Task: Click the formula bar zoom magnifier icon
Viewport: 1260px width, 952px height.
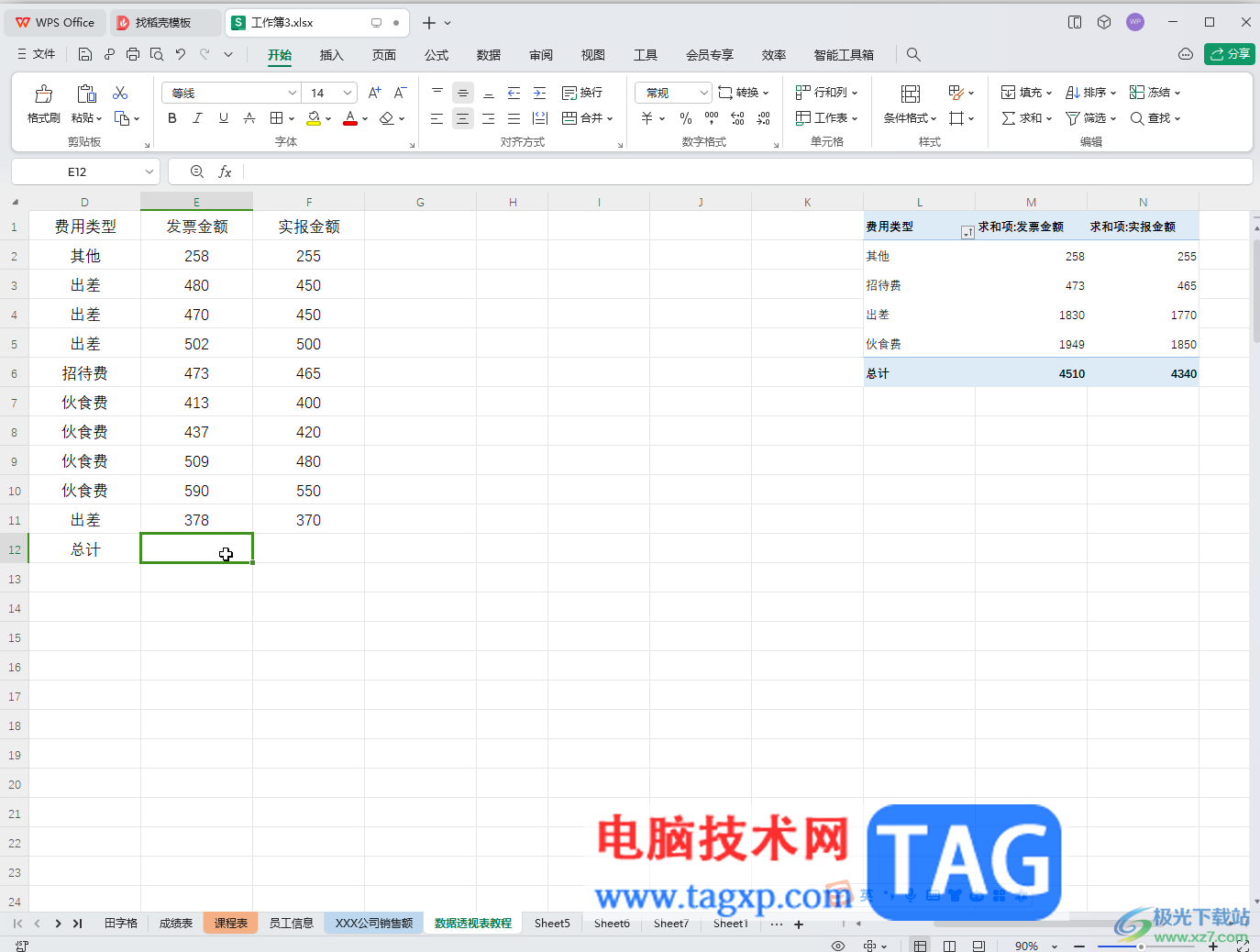Action: 197,172
